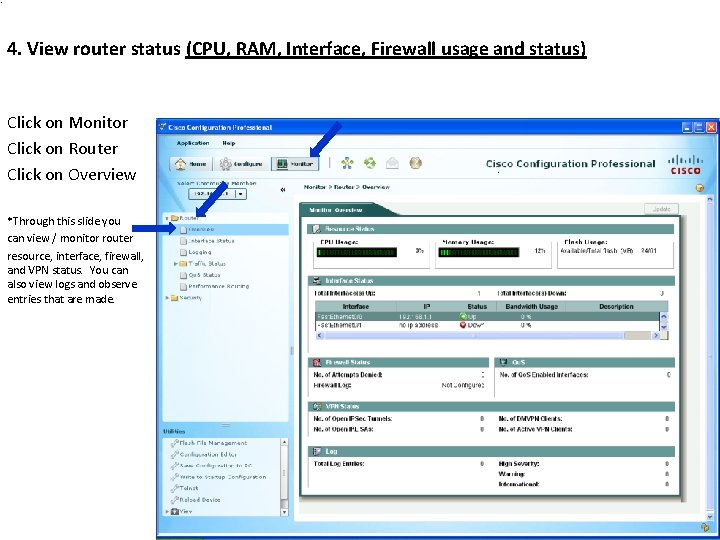The width and height of the screenshot is (720, 540).
Task: Click the Bandwidth Usage column header
Action: click(x=531, y=306)
